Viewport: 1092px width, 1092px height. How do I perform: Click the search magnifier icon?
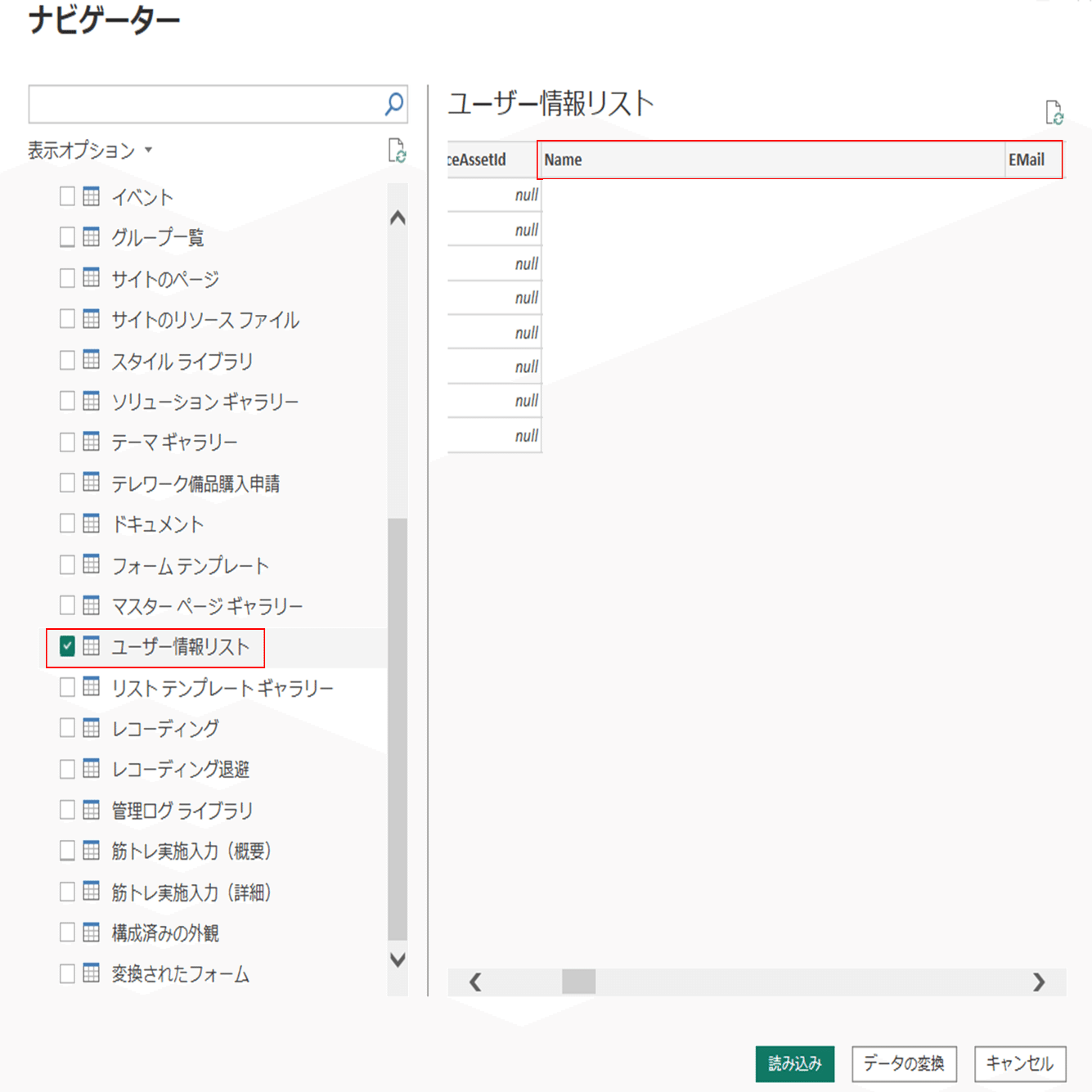click(394, 104)
